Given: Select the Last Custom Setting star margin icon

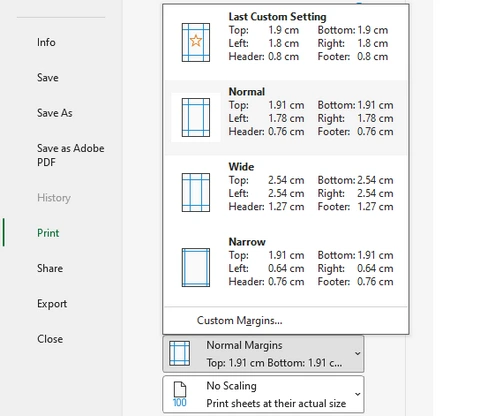Looking at the screenshot, I should 196,42.
